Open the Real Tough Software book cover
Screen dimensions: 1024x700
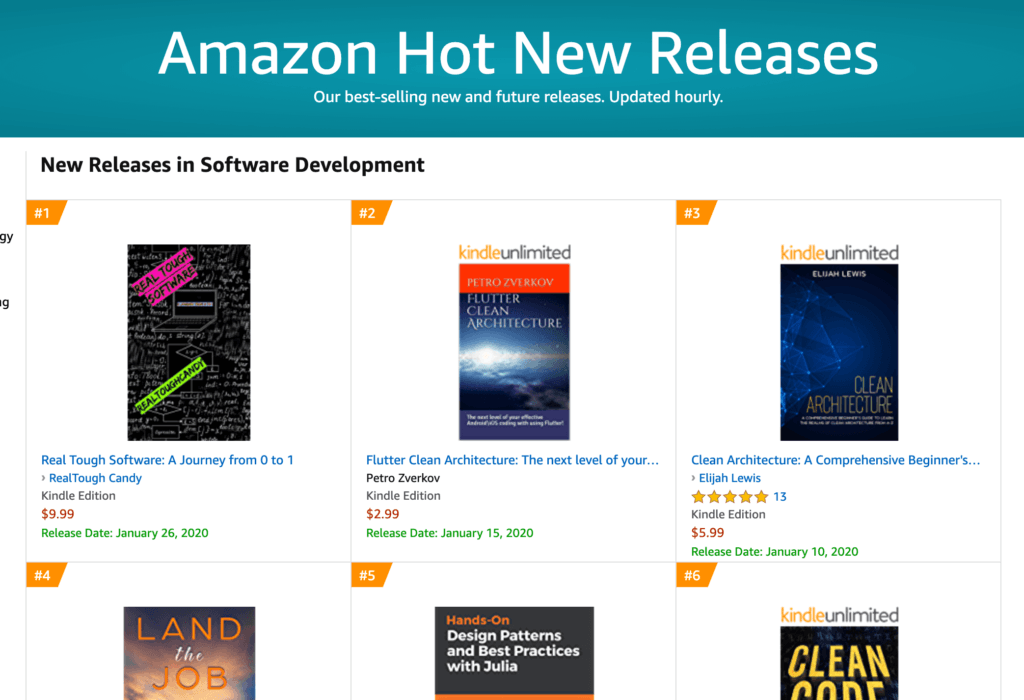(189, 342)
